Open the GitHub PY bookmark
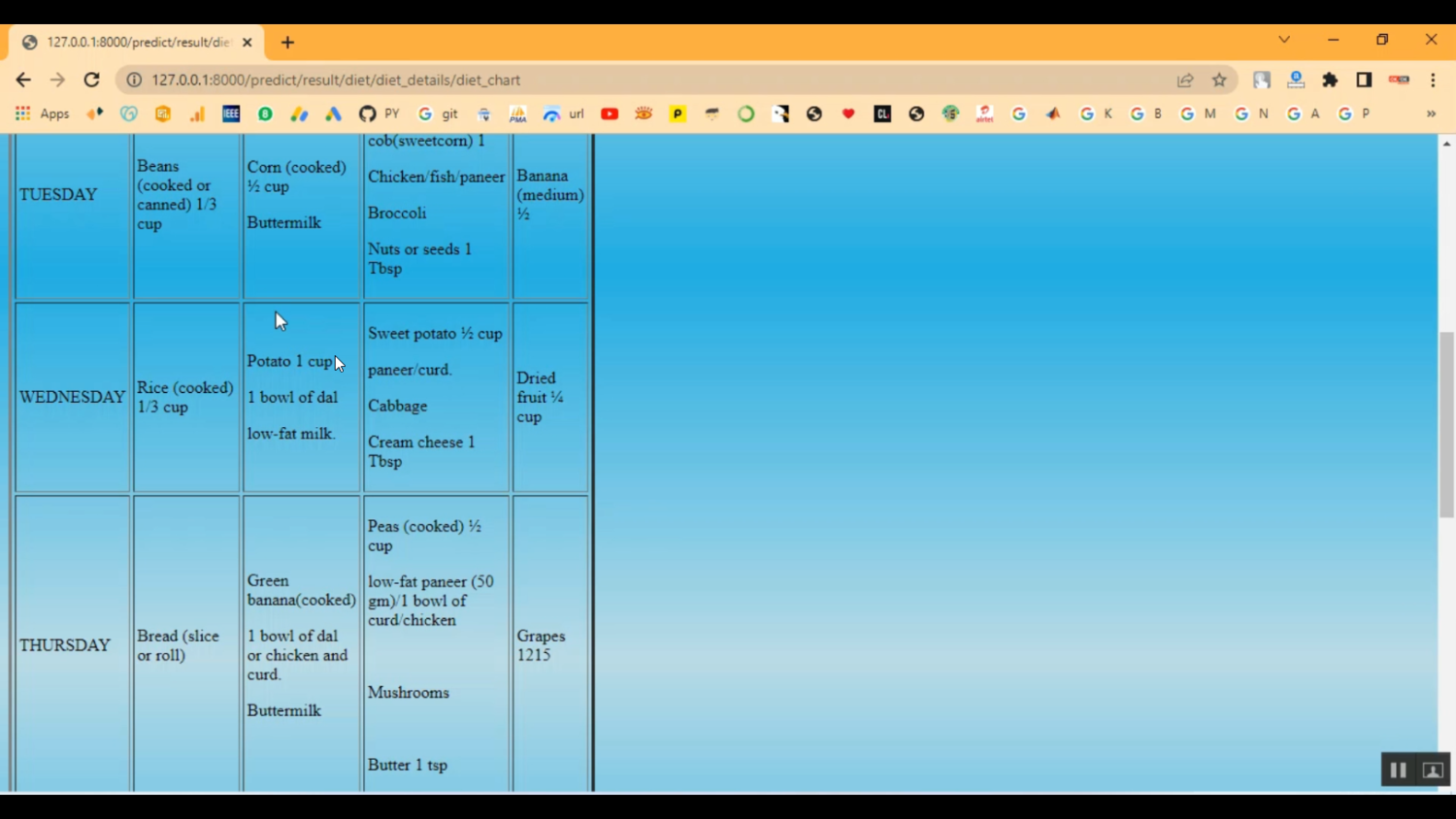Viewport: 1456px width, 819px height. [x=379, y=114]
